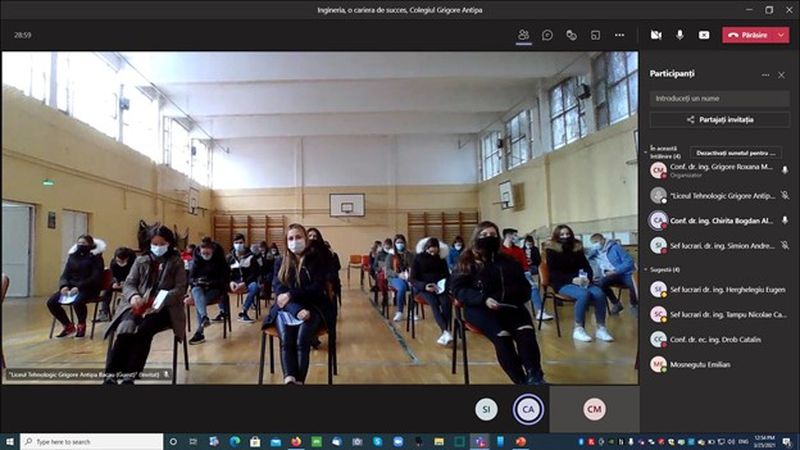Click the Windows taskbar search box

point(90,441)
